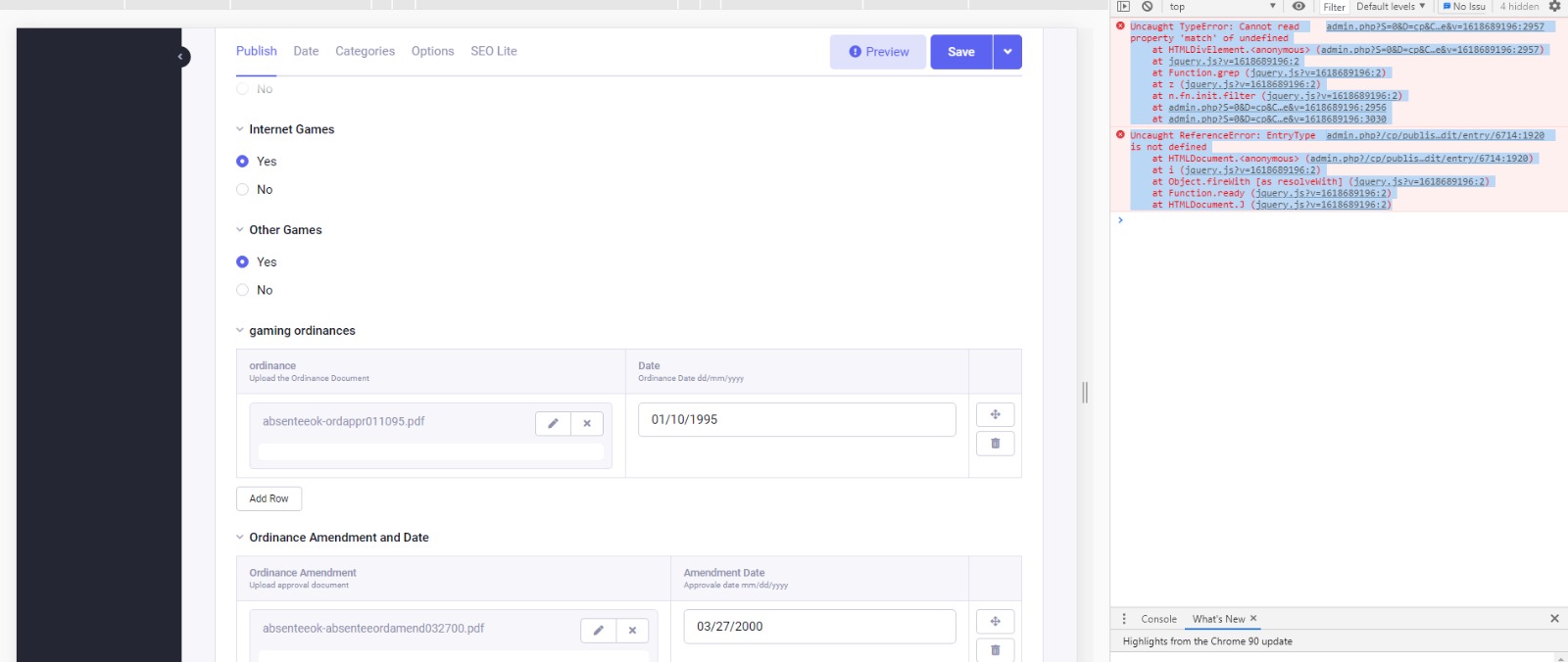Open the Save button dropdown arrow
Viewport: 1568px width, 662px height.
point(1007,52)
